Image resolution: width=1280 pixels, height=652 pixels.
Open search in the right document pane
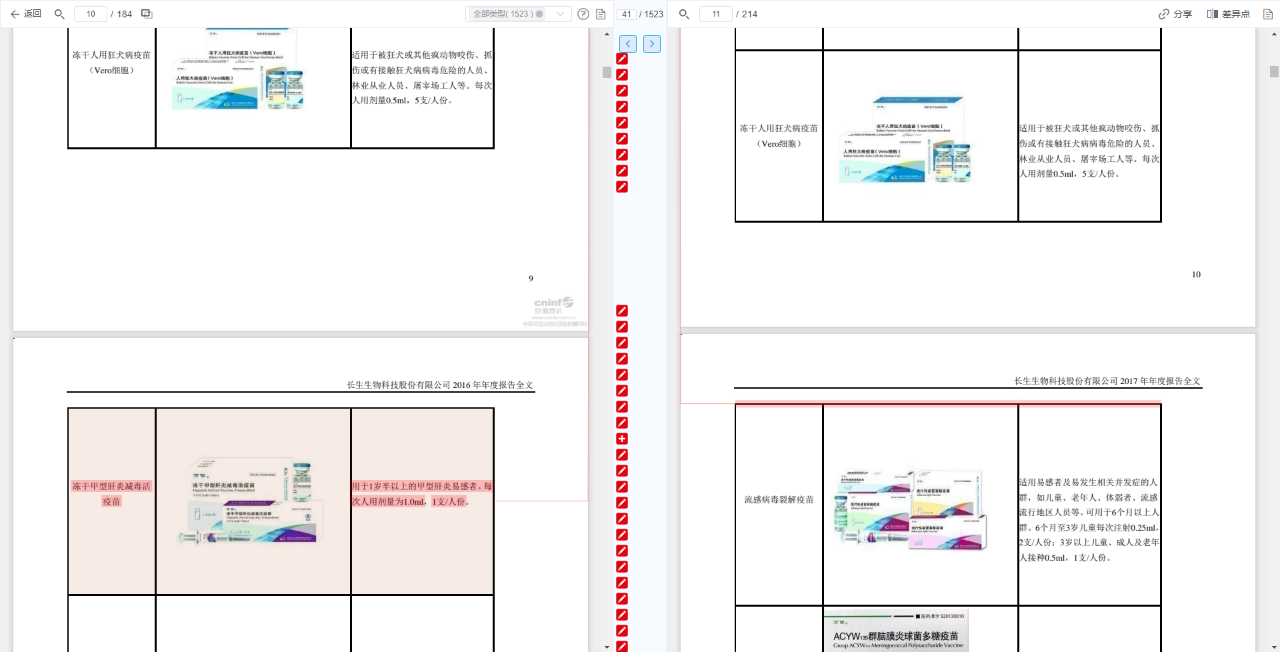pos(684,14)
